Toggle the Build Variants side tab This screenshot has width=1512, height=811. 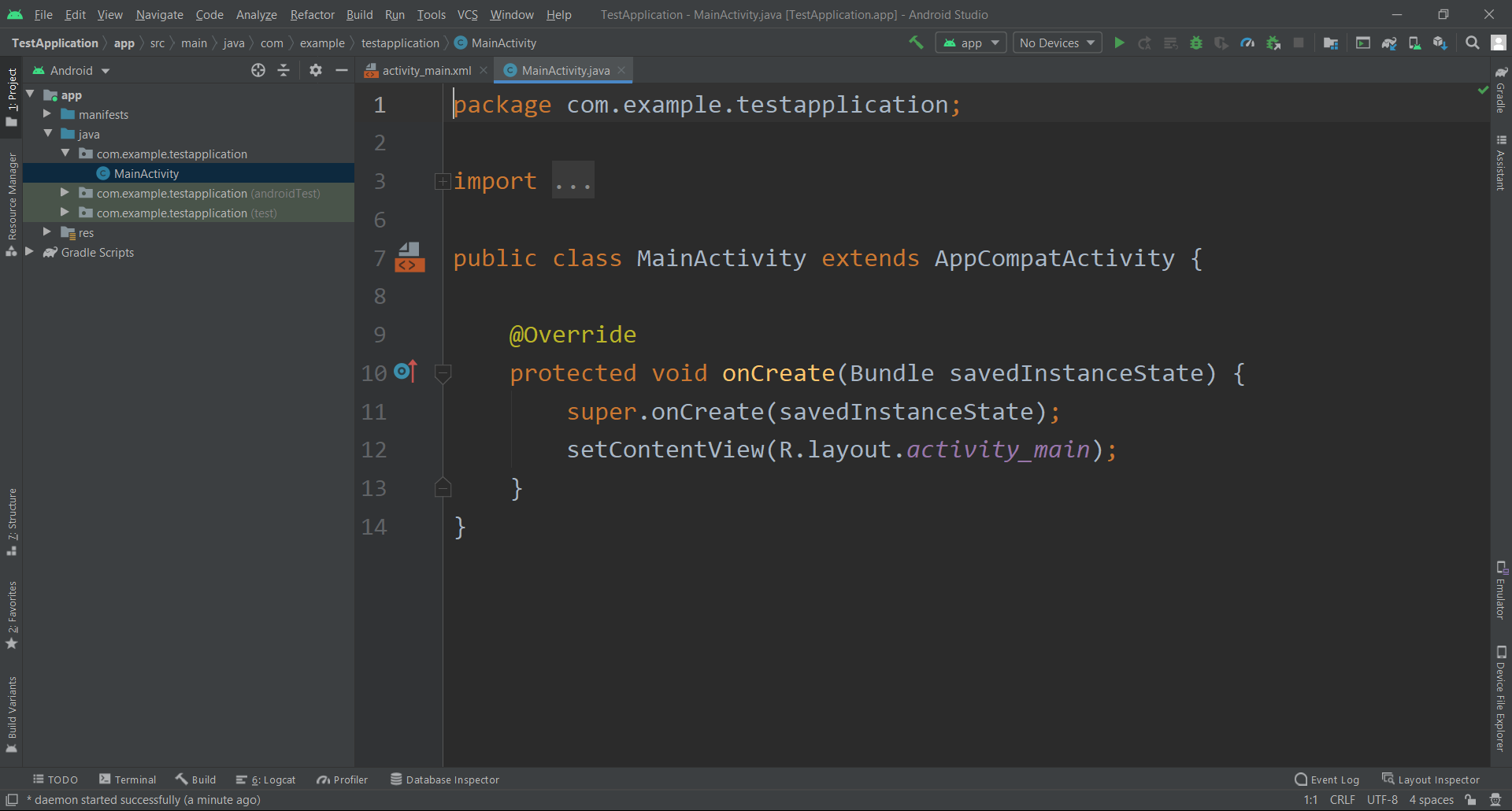[12, 714]
